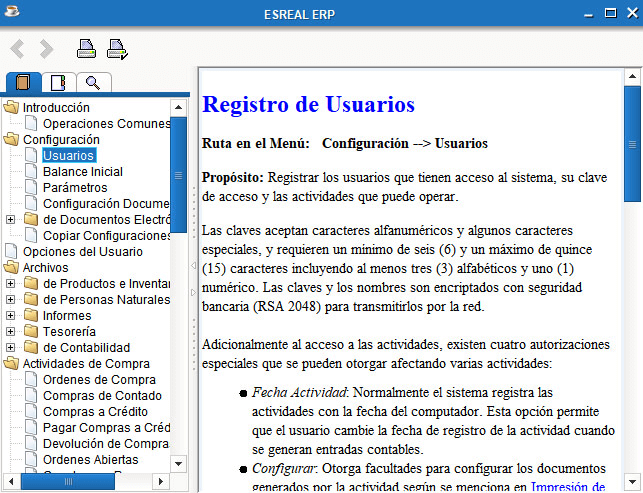Screen dimensions: 643x493
Task: Expand left panel via divider right arrow
Action: pos(194,292)
